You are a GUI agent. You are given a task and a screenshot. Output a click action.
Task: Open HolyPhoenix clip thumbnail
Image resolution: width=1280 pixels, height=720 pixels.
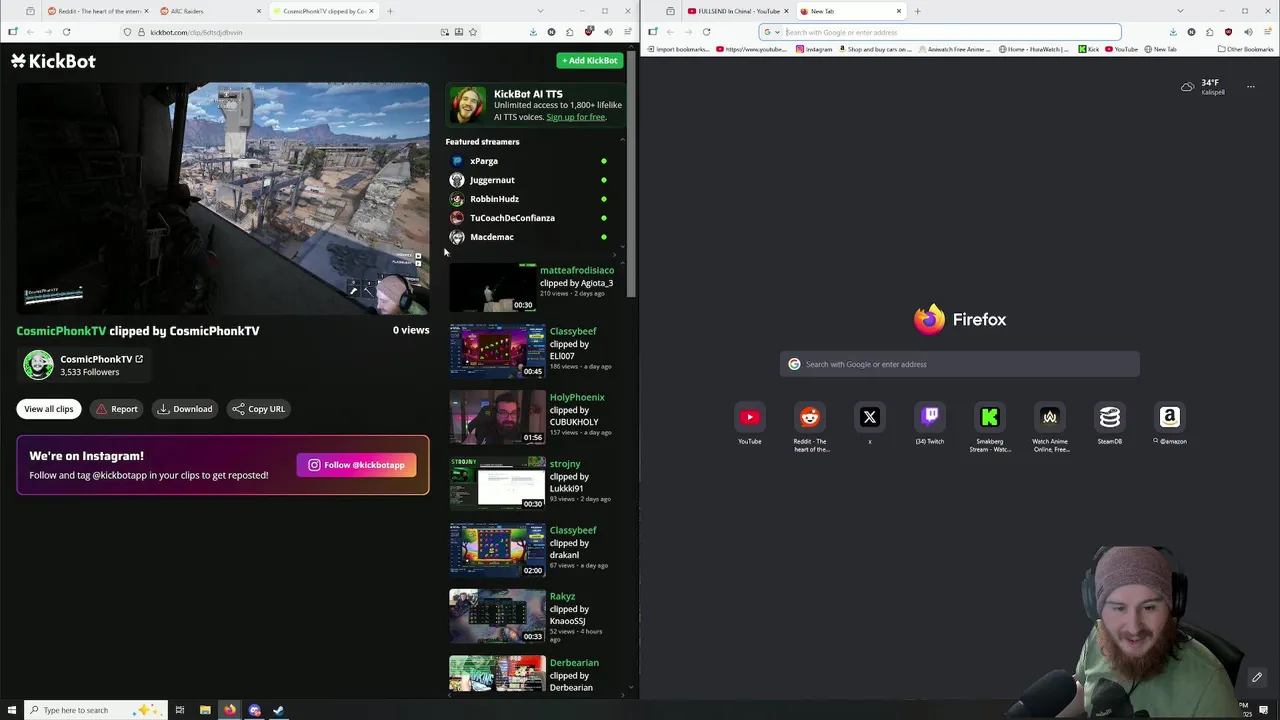point(497,418)
